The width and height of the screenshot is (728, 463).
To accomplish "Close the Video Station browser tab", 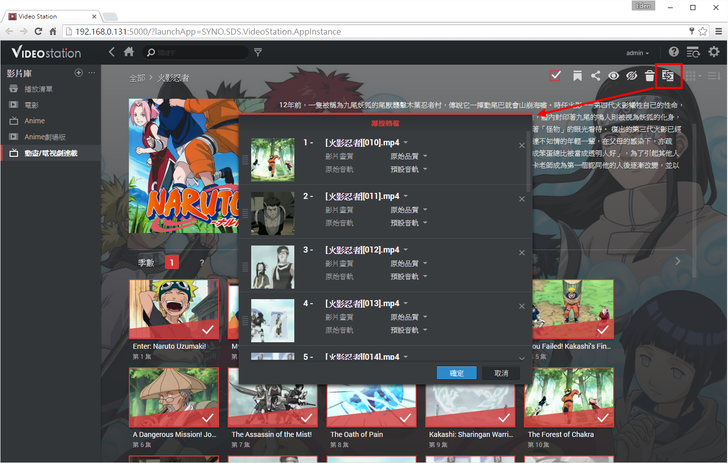I will click(x=94, y=16).
